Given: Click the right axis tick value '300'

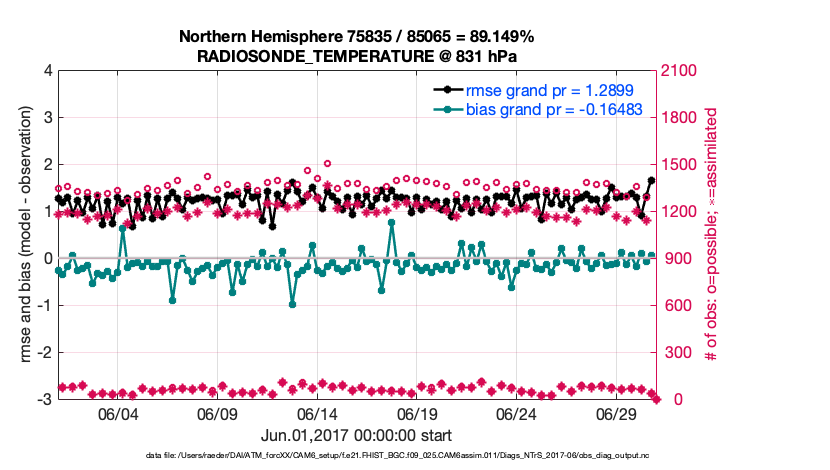Looking at the screenshot, I should 678,352.
